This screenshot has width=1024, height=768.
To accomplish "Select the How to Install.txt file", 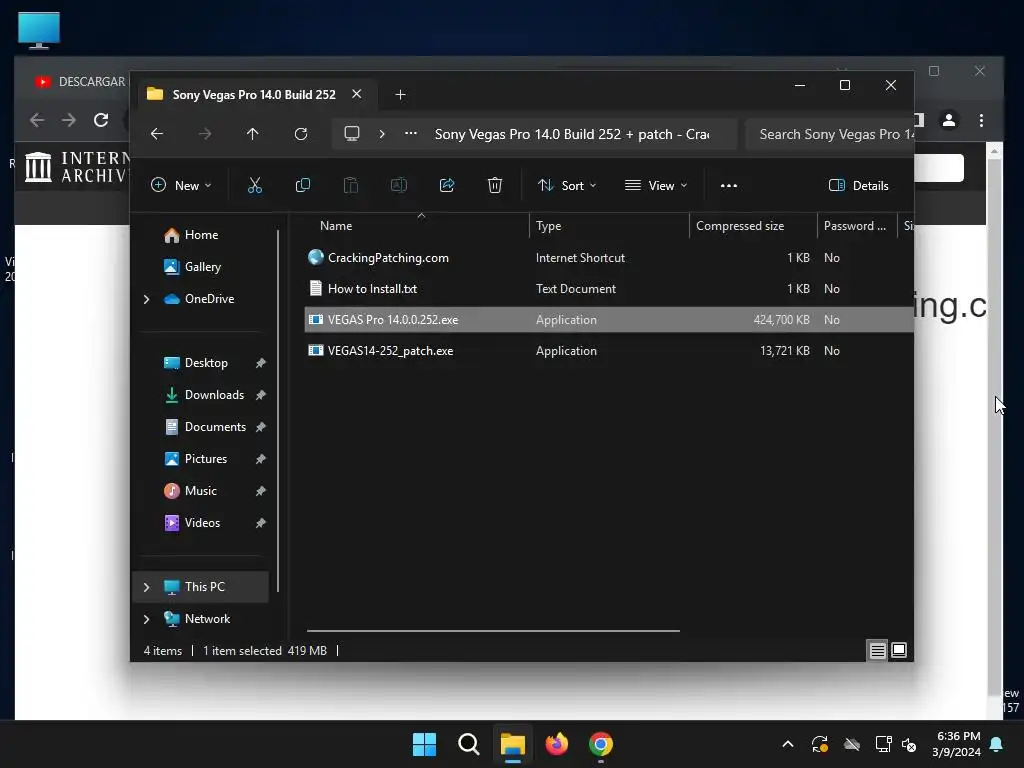I will 609,289.
